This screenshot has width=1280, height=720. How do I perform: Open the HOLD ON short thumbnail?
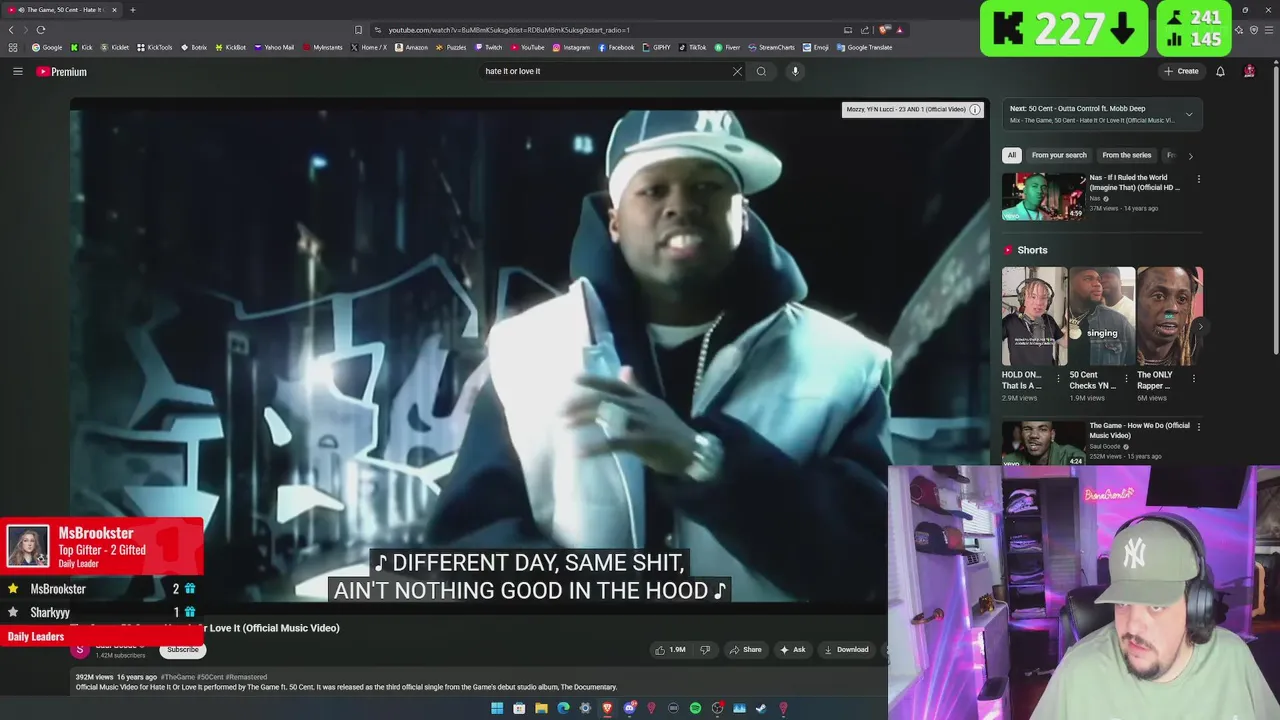tap(1034, 316)
